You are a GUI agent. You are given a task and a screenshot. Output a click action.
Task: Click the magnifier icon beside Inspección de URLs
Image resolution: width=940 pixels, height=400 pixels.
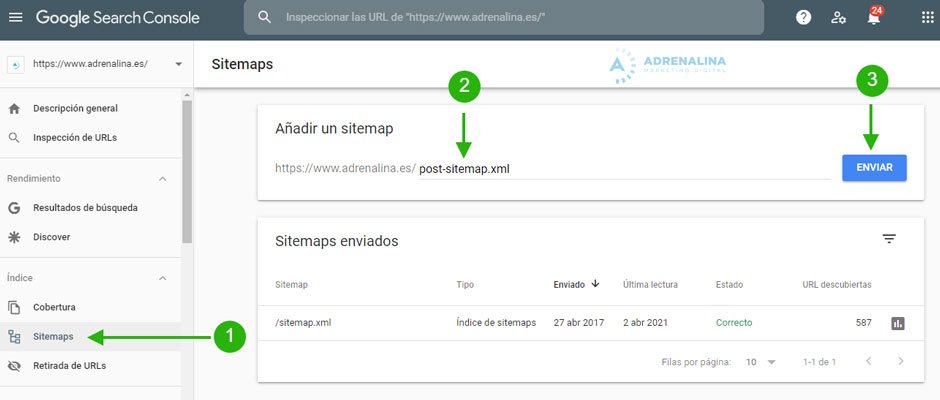pos(14,137)
